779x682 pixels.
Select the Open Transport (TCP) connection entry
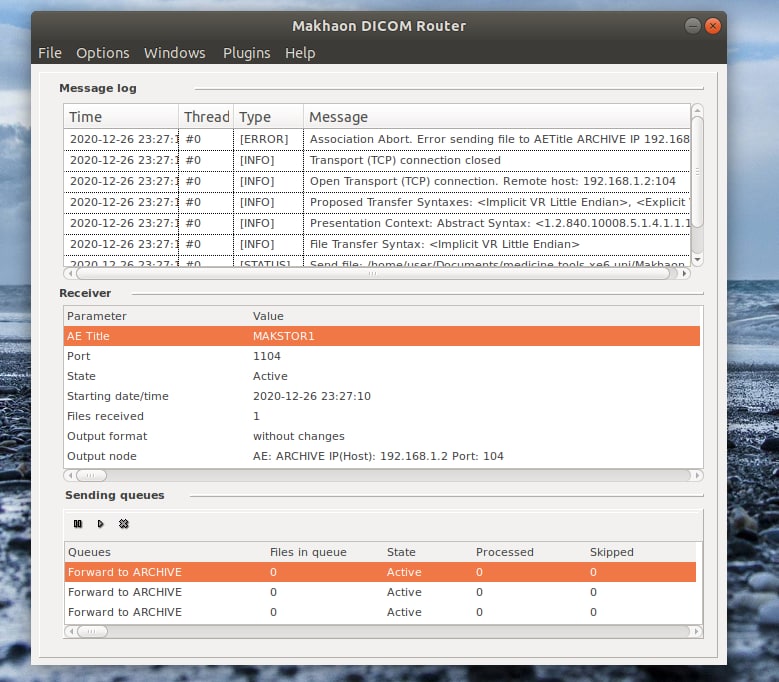[x=377, y=181]
